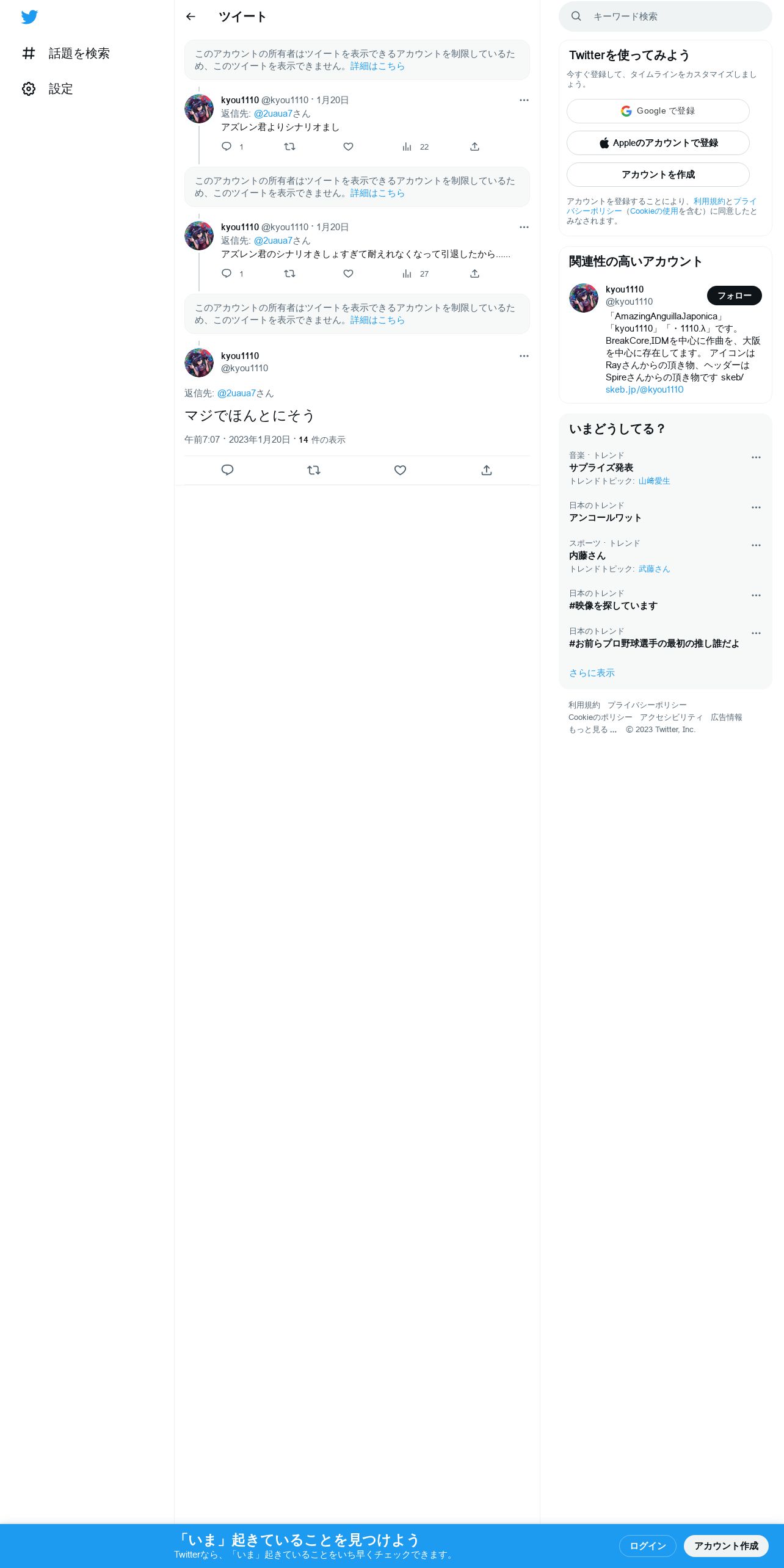Reply to the main tweet マジでほんとにそう
This screenshot has height=1568, width=784.
tap(227, 470)
